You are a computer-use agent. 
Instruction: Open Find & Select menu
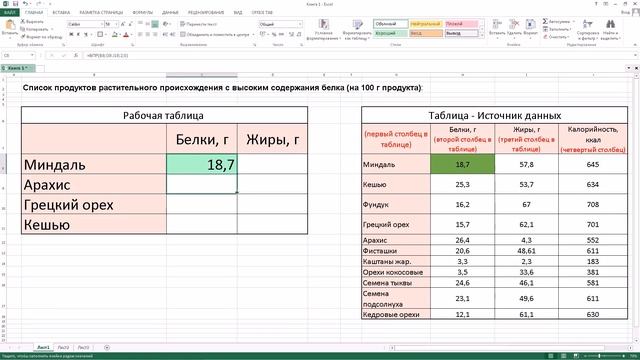[610, 29]
